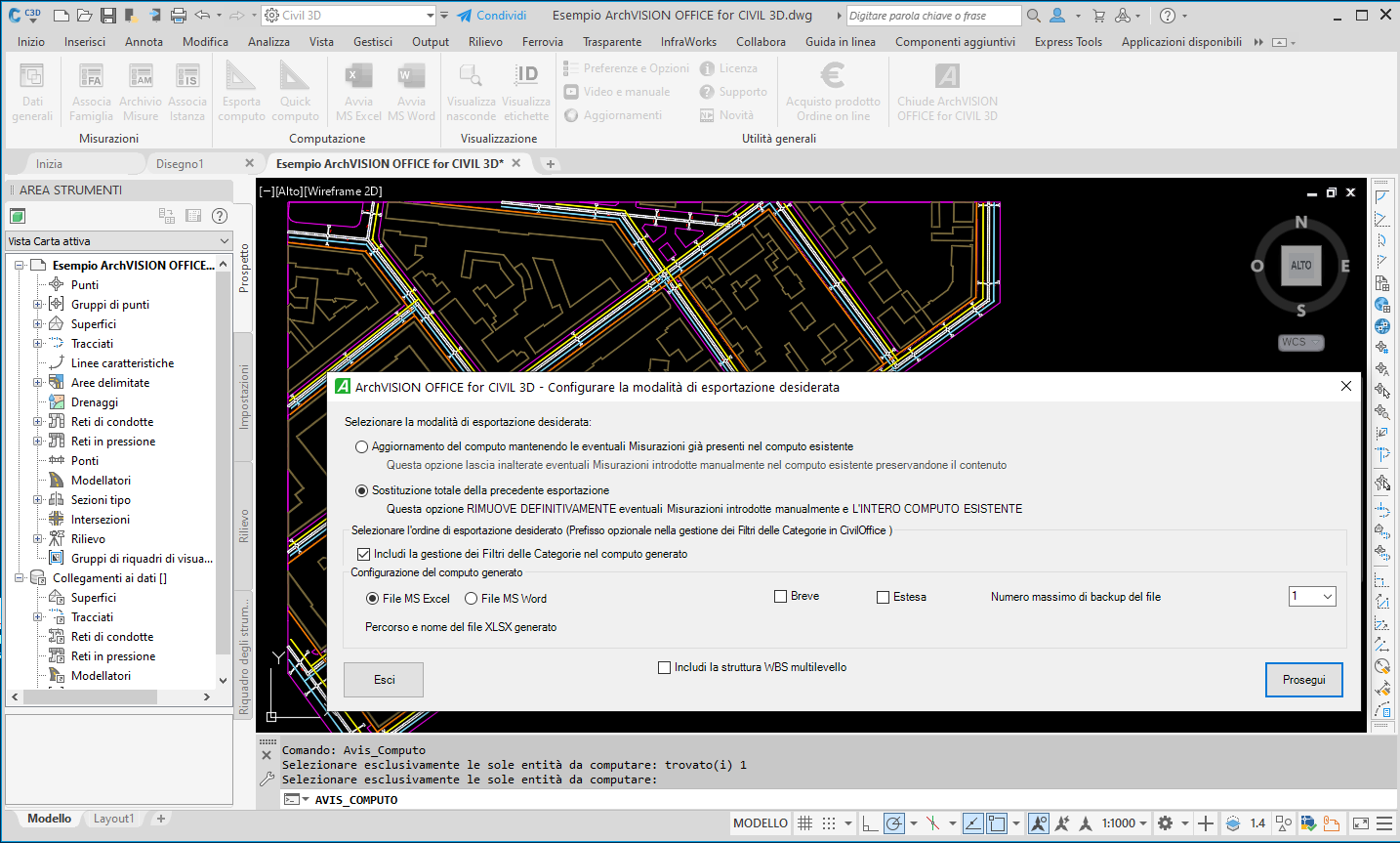Open the Analizza ribbon tab

268,42
